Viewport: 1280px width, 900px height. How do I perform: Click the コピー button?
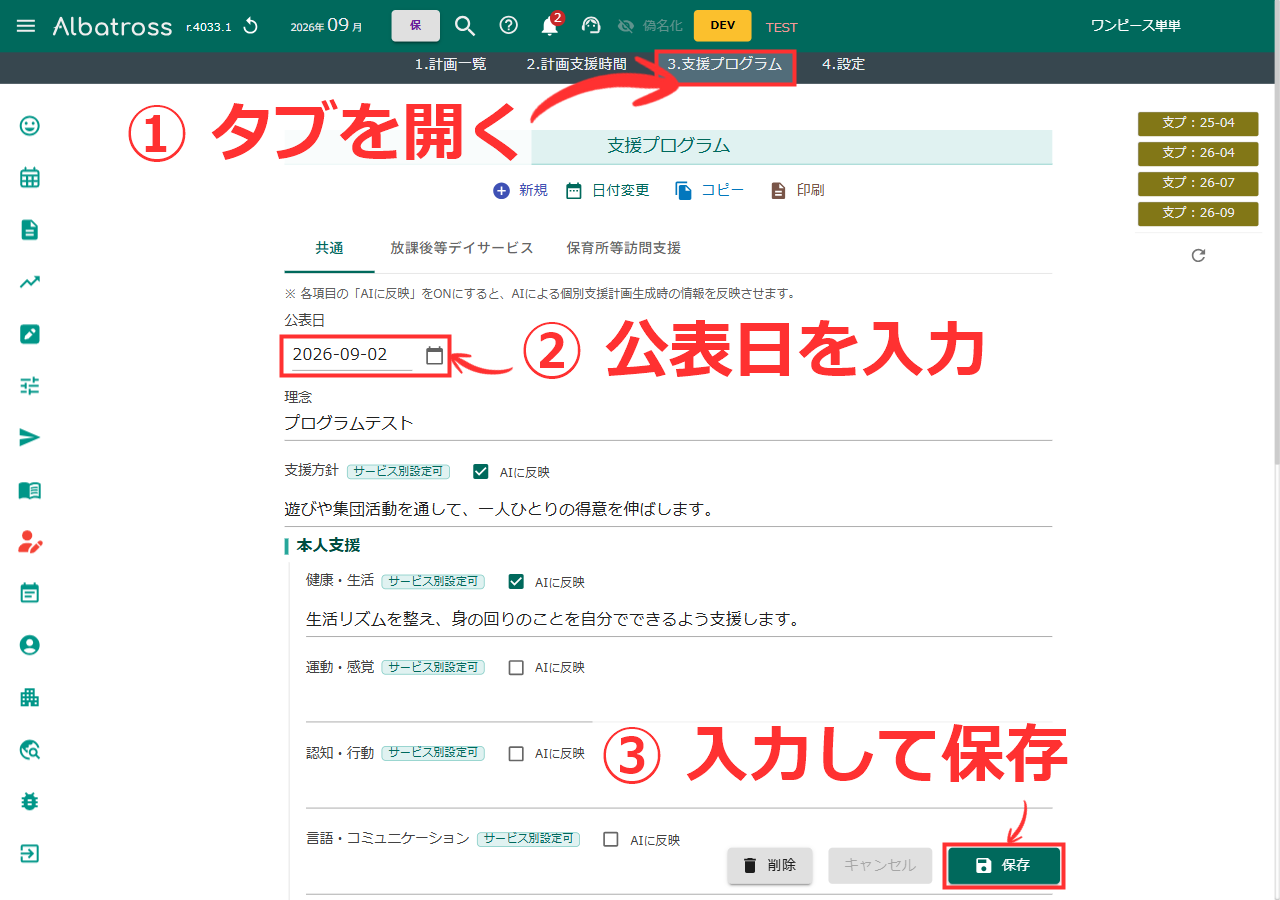coord(709,190)
